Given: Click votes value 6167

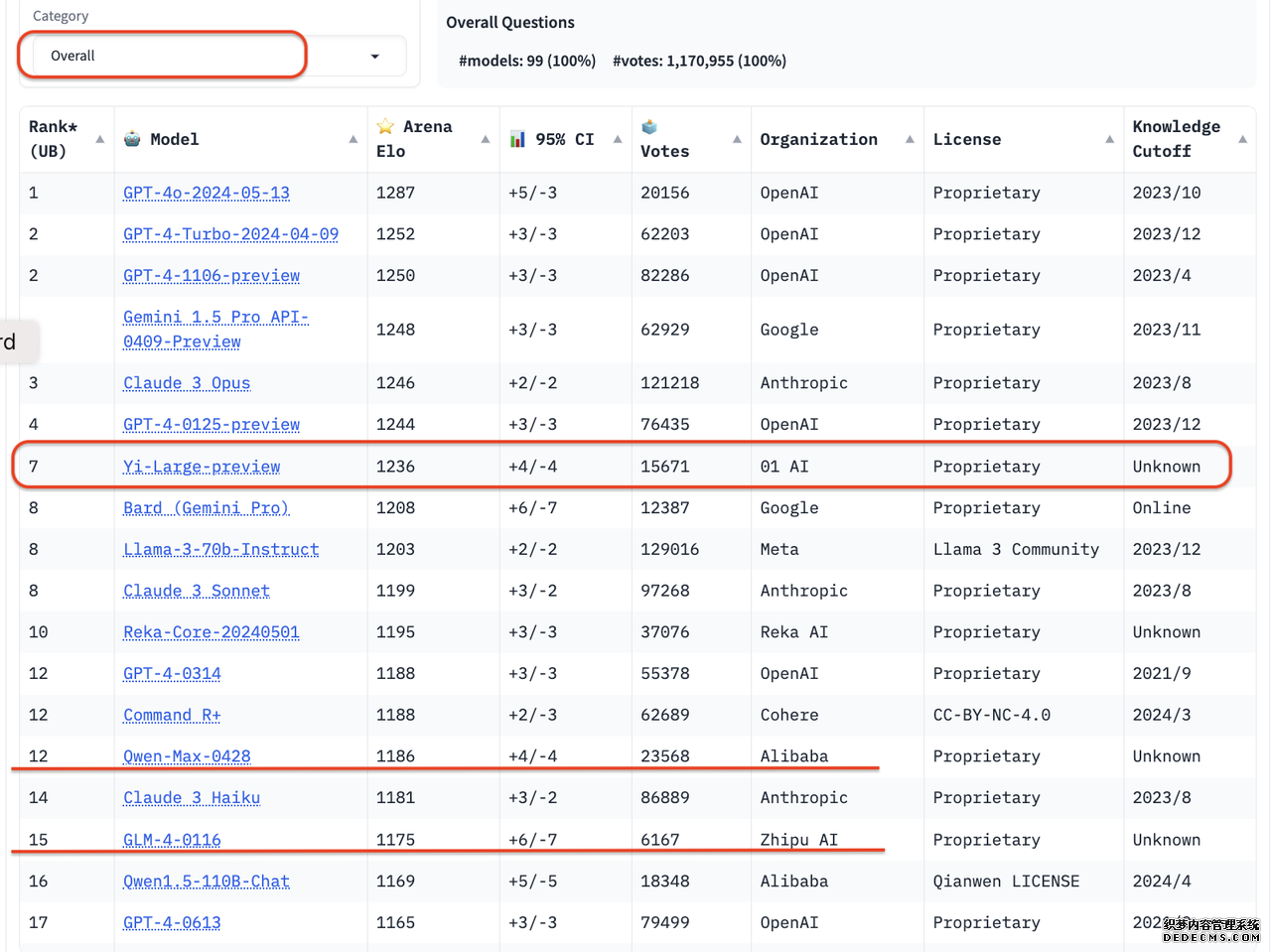Looking at the screenshot, I should [660, 840].
